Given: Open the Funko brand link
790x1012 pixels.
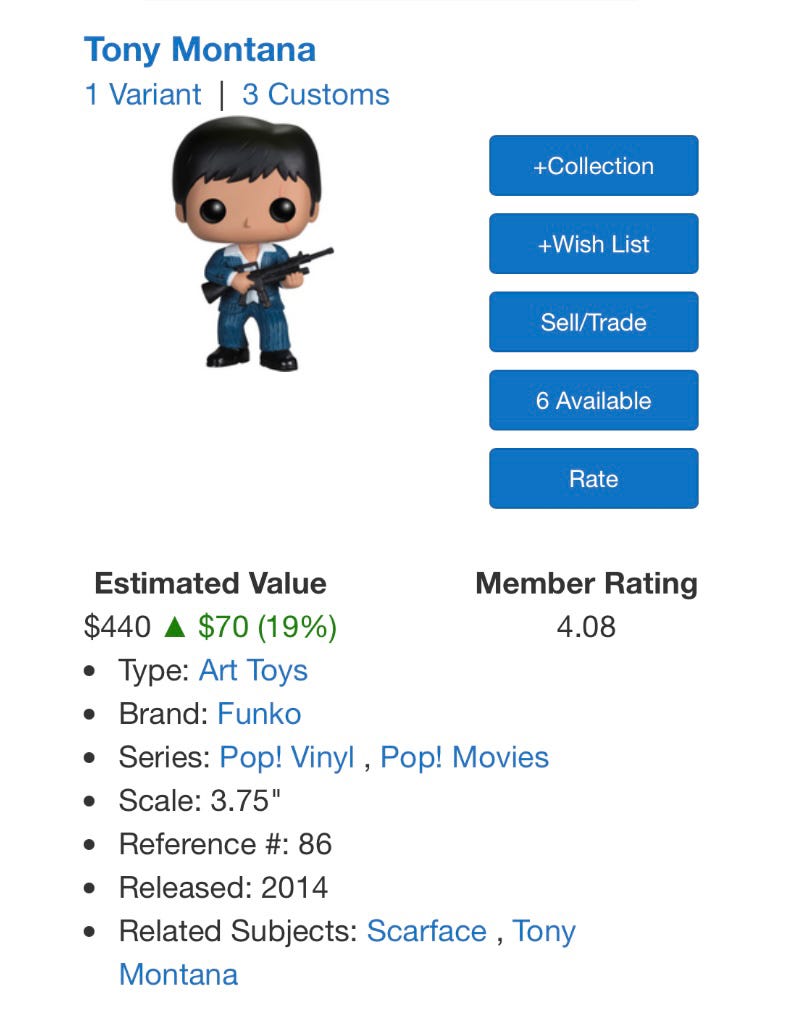Looking at the screenshot, I should (259, 714).
